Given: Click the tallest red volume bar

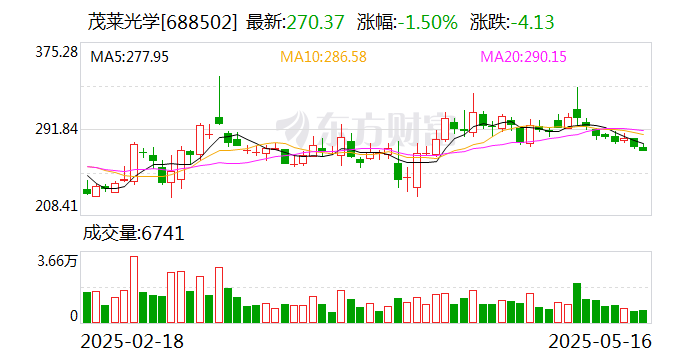Looking at the screenshot, I should pyautogui.click(x=134, y=290).
